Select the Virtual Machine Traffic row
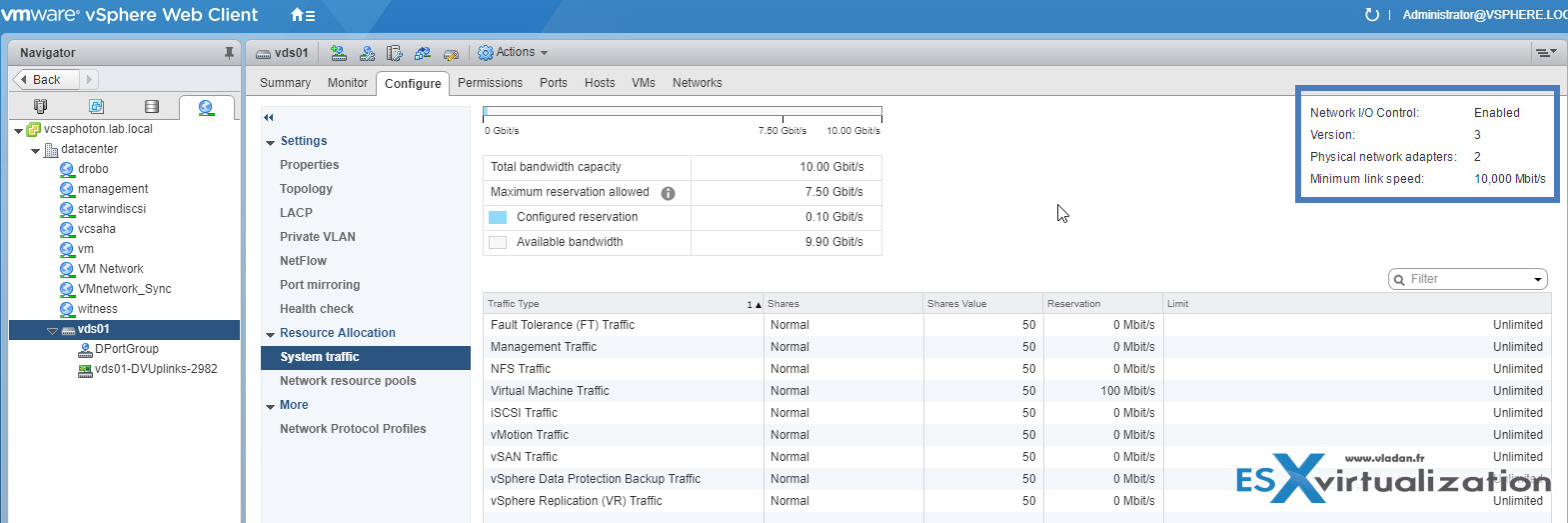Screen dimensions: 1568x523 [x=1016, y=391]
